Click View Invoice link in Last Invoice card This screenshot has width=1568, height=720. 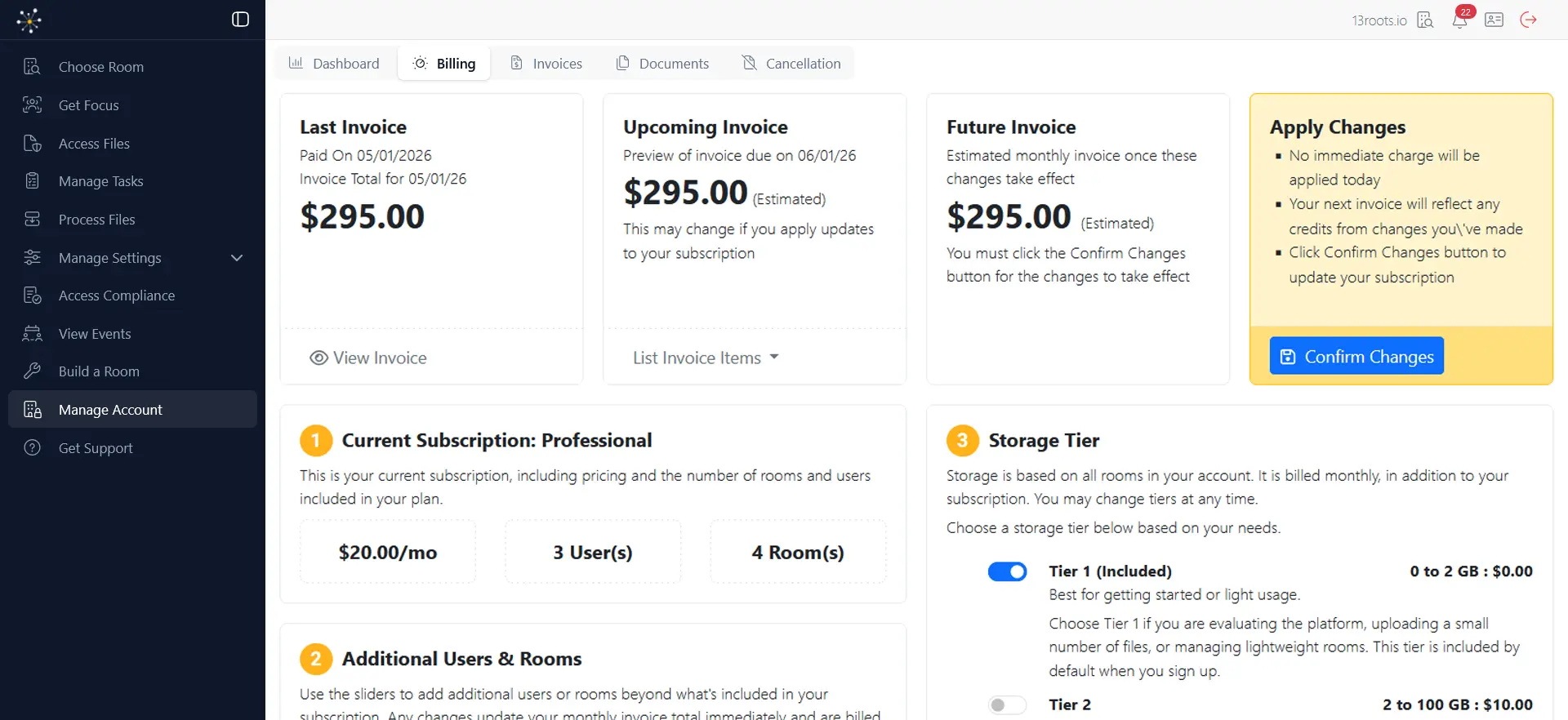pos(368,358)
